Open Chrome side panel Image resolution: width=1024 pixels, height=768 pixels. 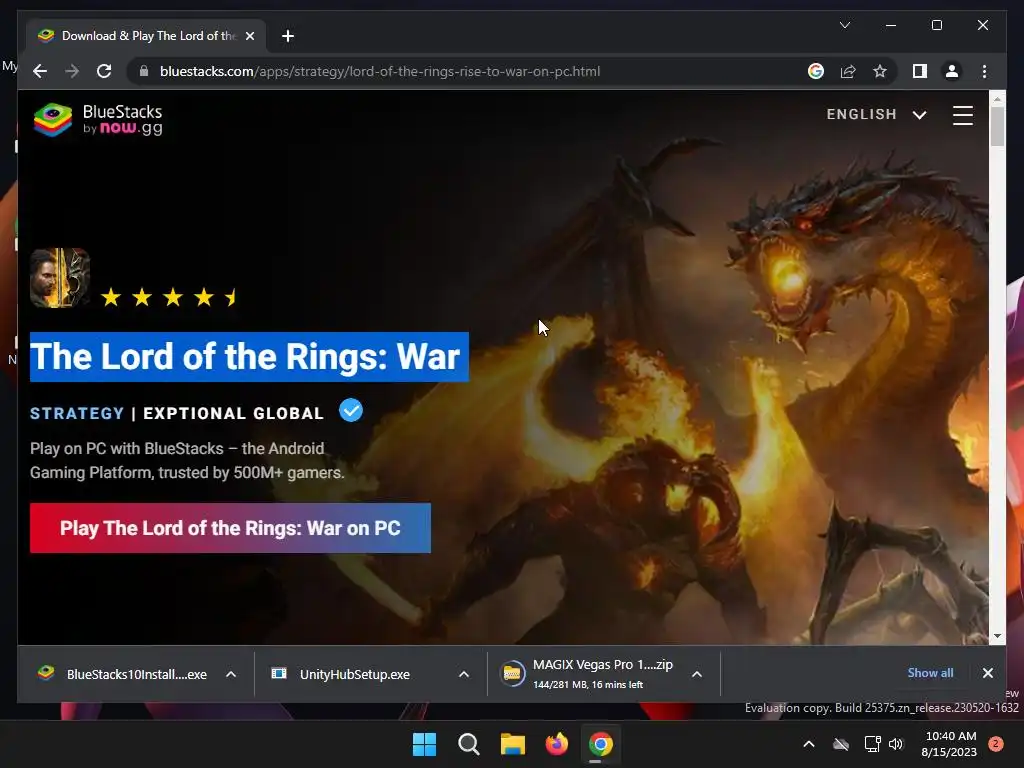pyautogui.click(x=920, y=71)
